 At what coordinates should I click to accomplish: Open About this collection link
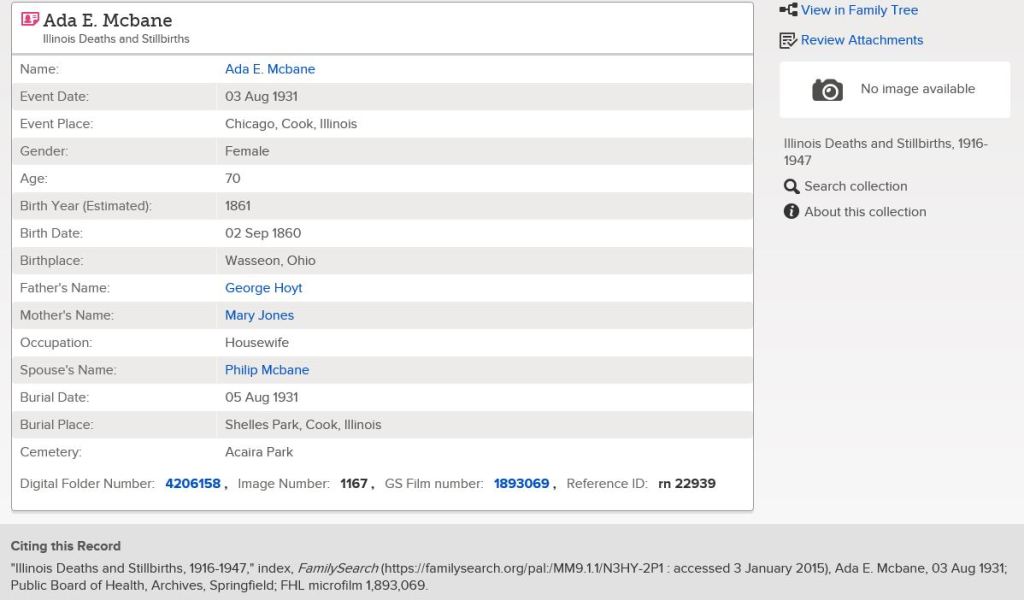pyautogui.click(x=865, y=212)
